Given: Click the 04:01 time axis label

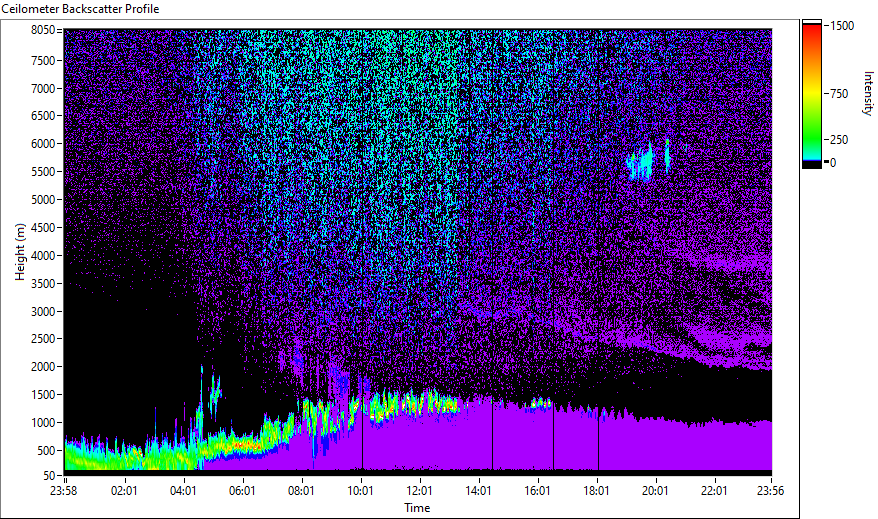Looking at the screenshot, I should point(183,491).
